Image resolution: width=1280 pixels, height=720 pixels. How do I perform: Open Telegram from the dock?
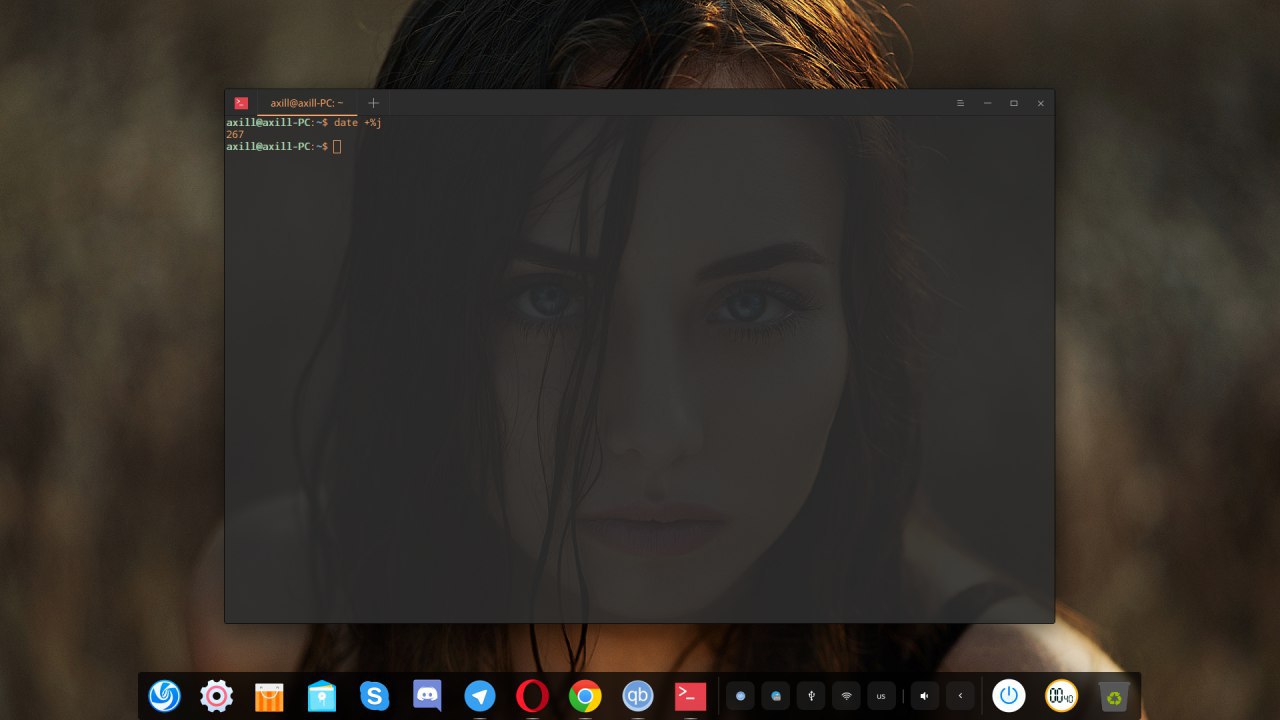[x=480, y=696]
